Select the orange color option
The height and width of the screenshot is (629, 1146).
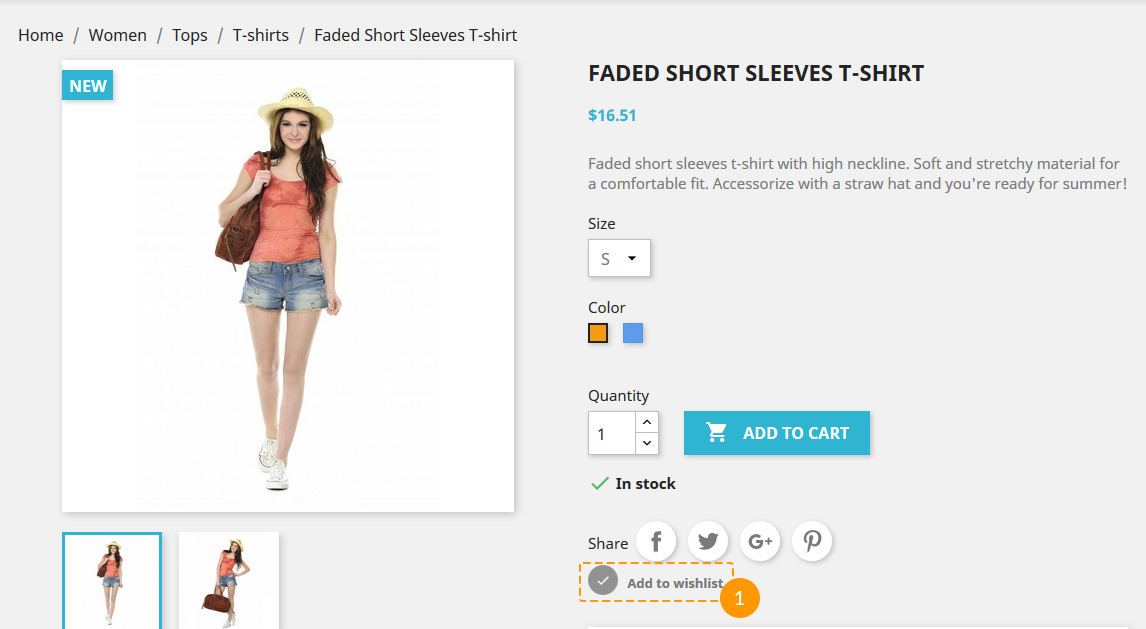coord(598,333)
